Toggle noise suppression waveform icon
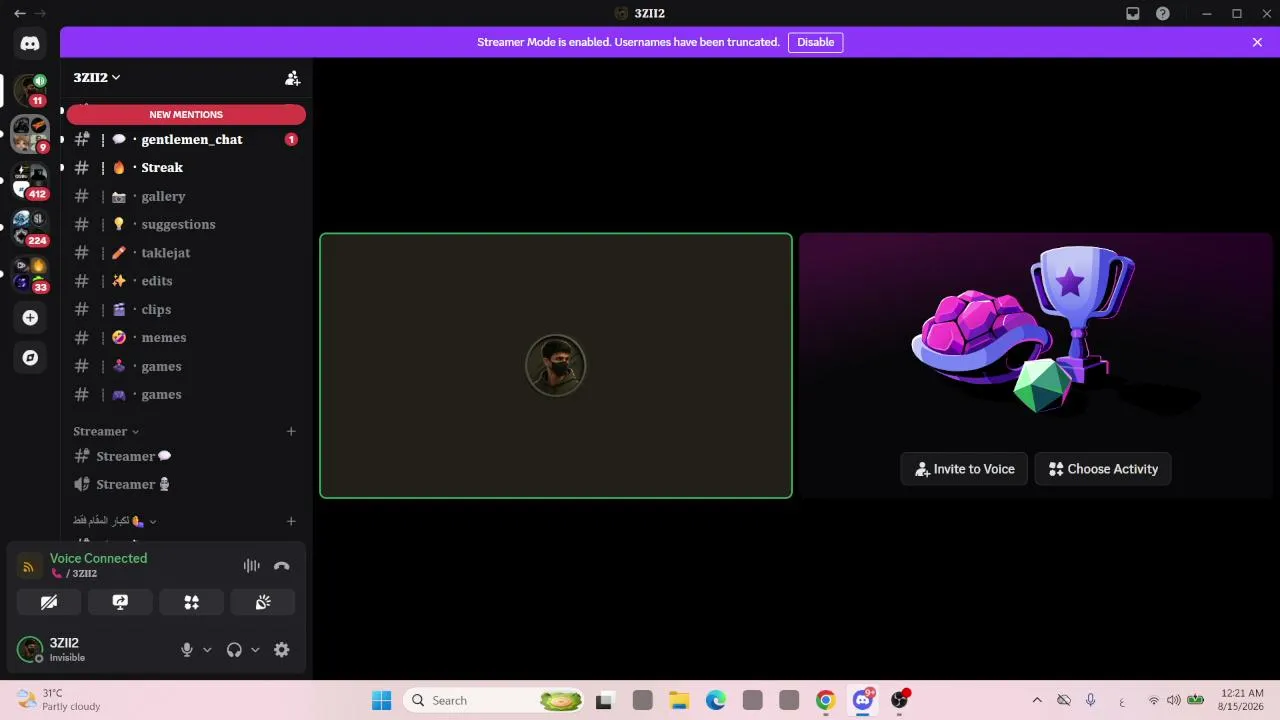 pos(252,565)
